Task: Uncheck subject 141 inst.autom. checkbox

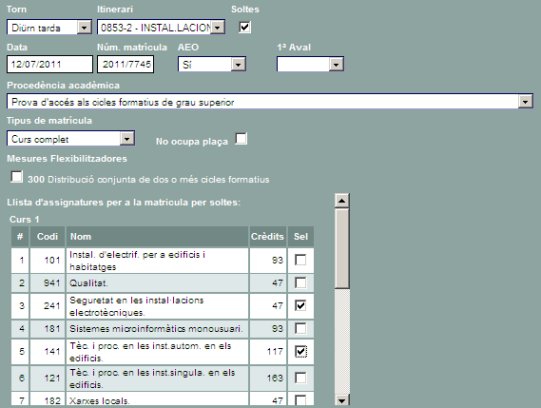Action: 301,351
